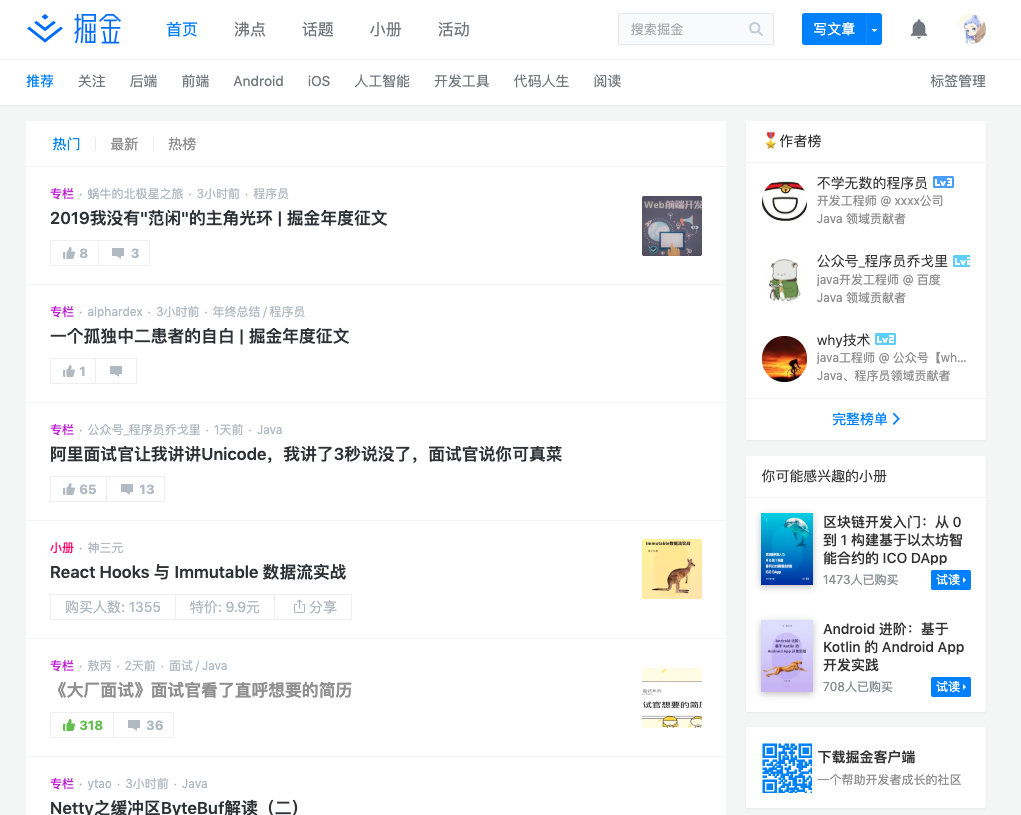1021x815 pixels.
Task: Open the 区块链开发入门 booklet cover
Action: click(787, 549)
